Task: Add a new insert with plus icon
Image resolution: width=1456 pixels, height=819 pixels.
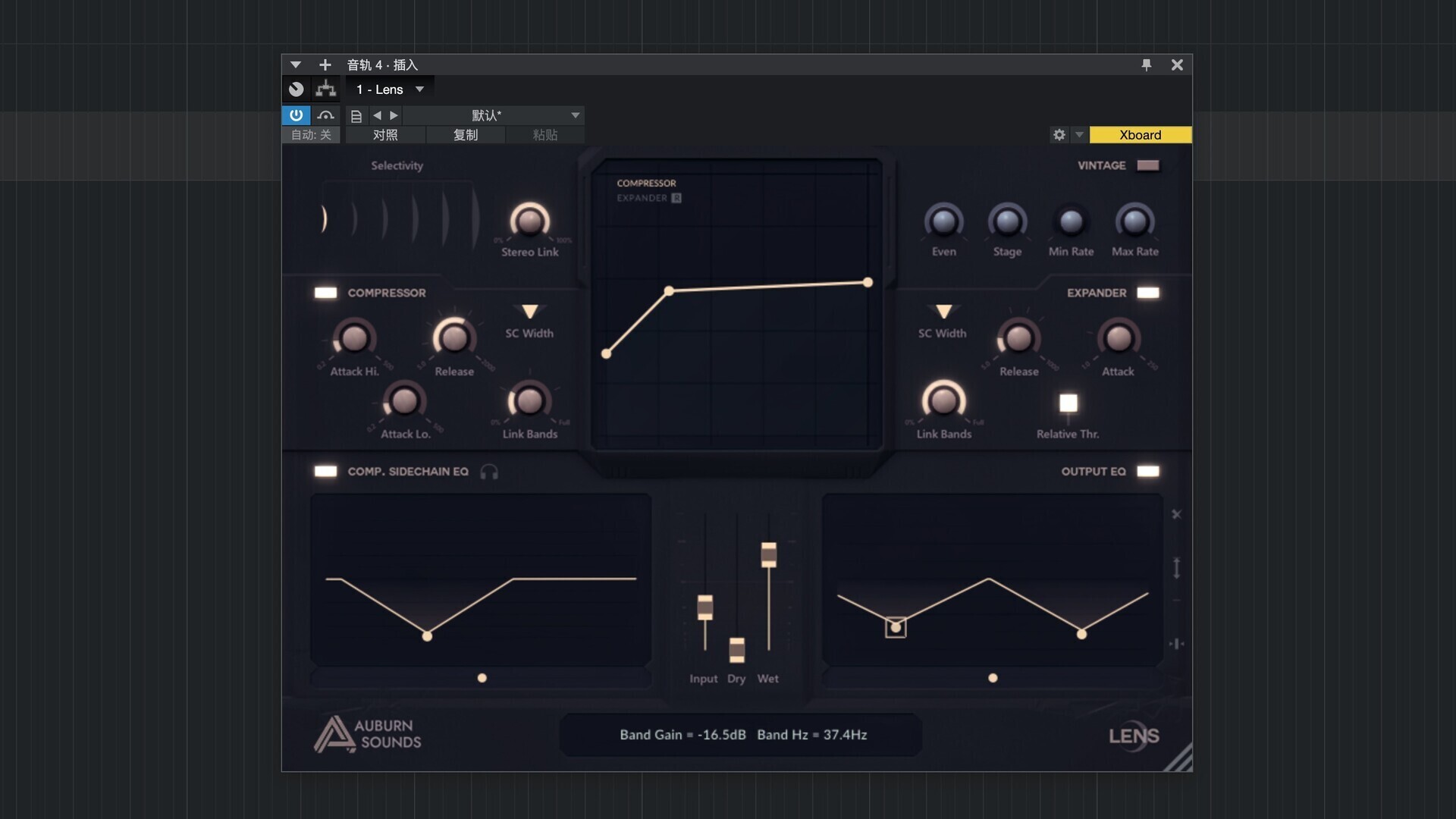Action: (x=325, y=65)
